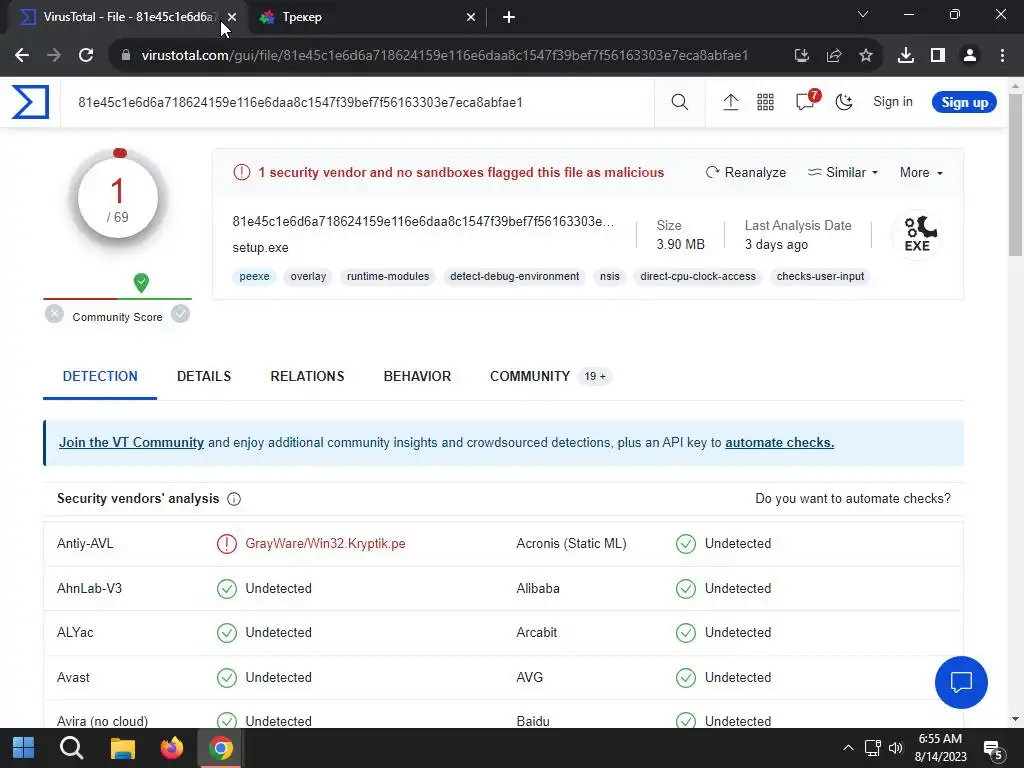The image size is (1024, 768).
Task: Expand the More dropdown
Action: click(x=921, y=172)
